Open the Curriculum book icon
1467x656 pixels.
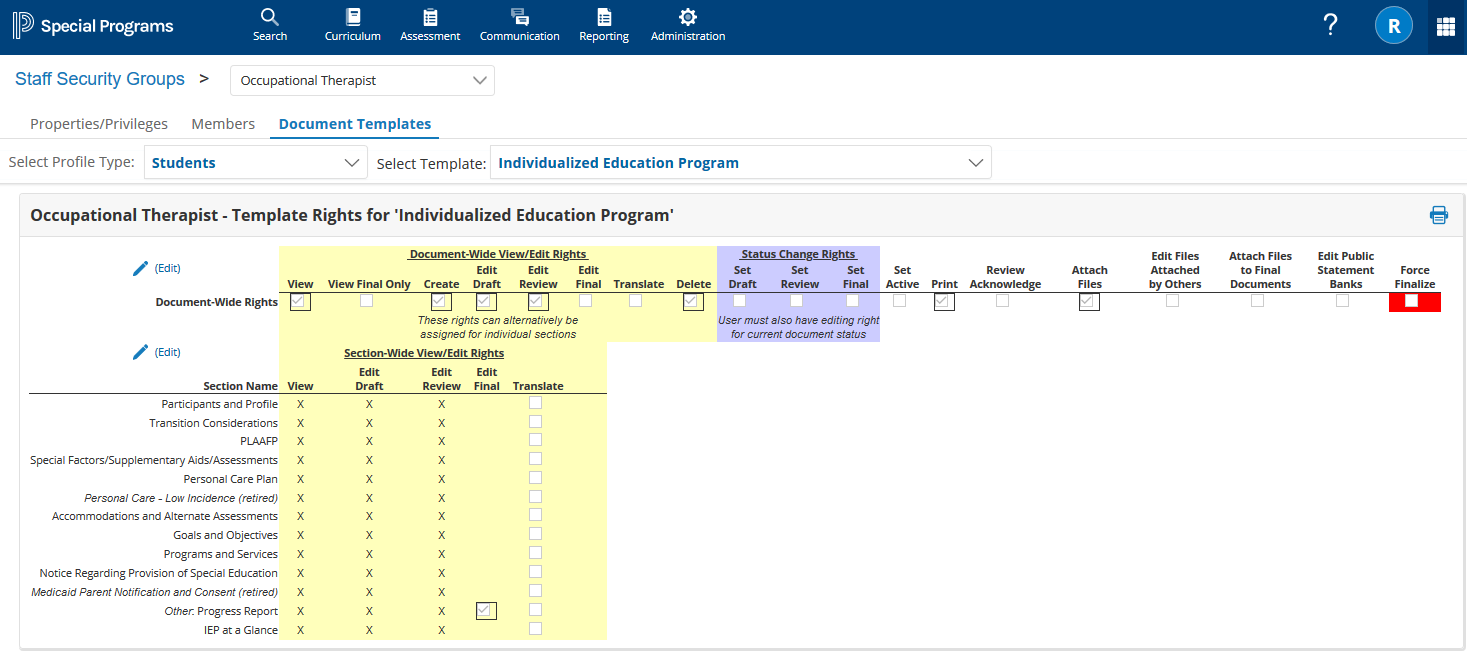(352, 18)
